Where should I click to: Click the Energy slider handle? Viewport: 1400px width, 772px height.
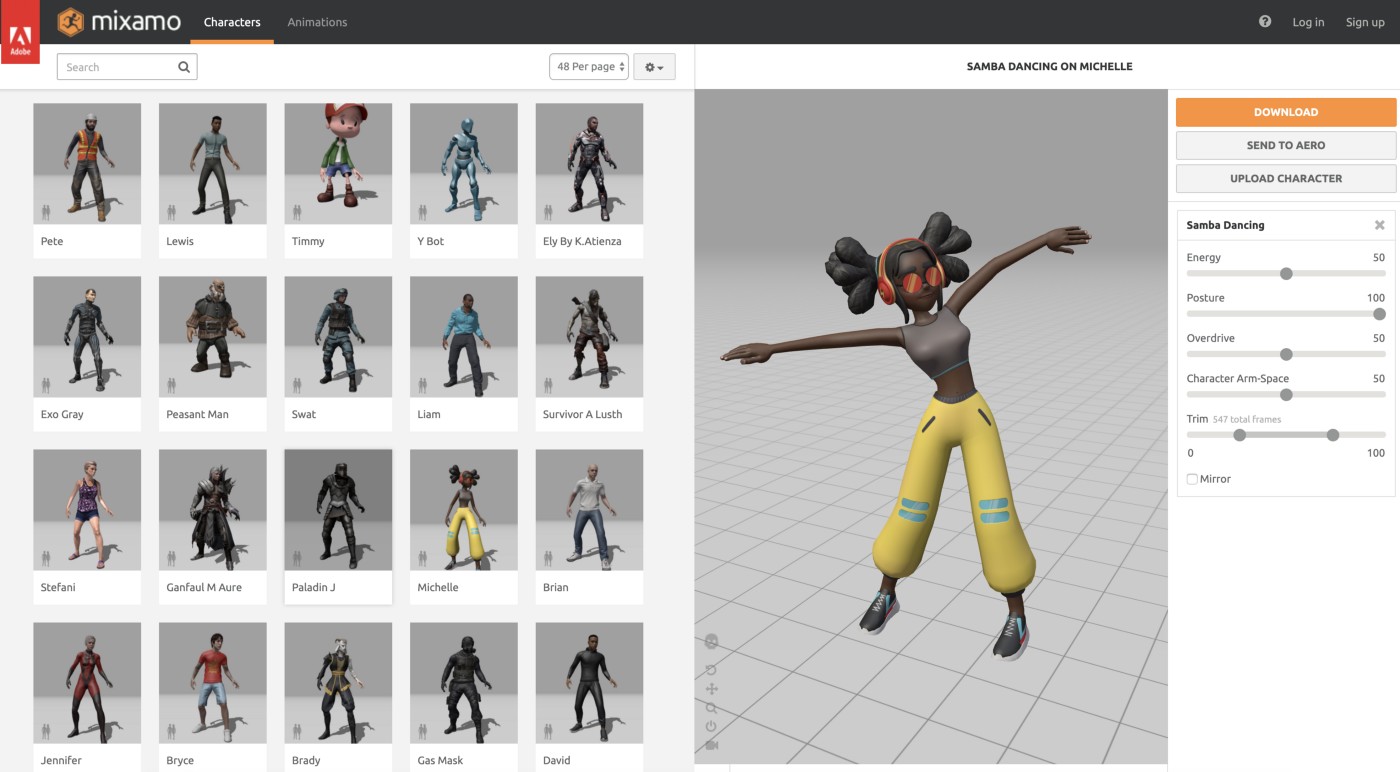point(1286,274)
